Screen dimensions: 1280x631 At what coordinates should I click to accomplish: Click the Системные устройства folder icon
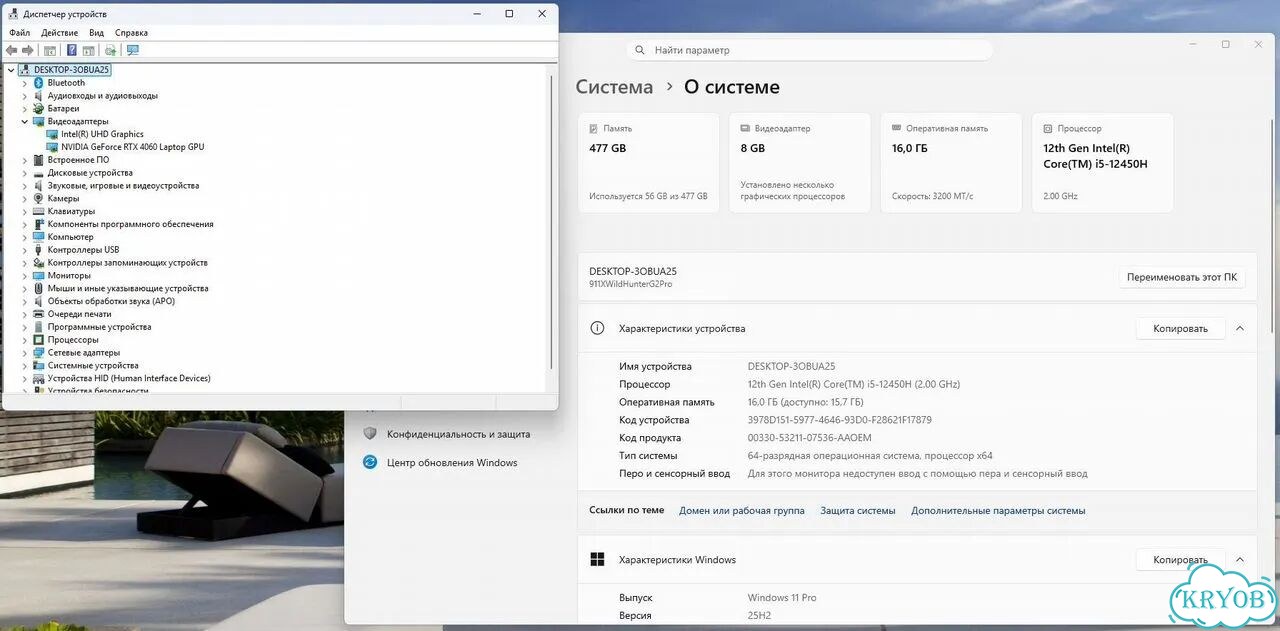coord(39,366)
